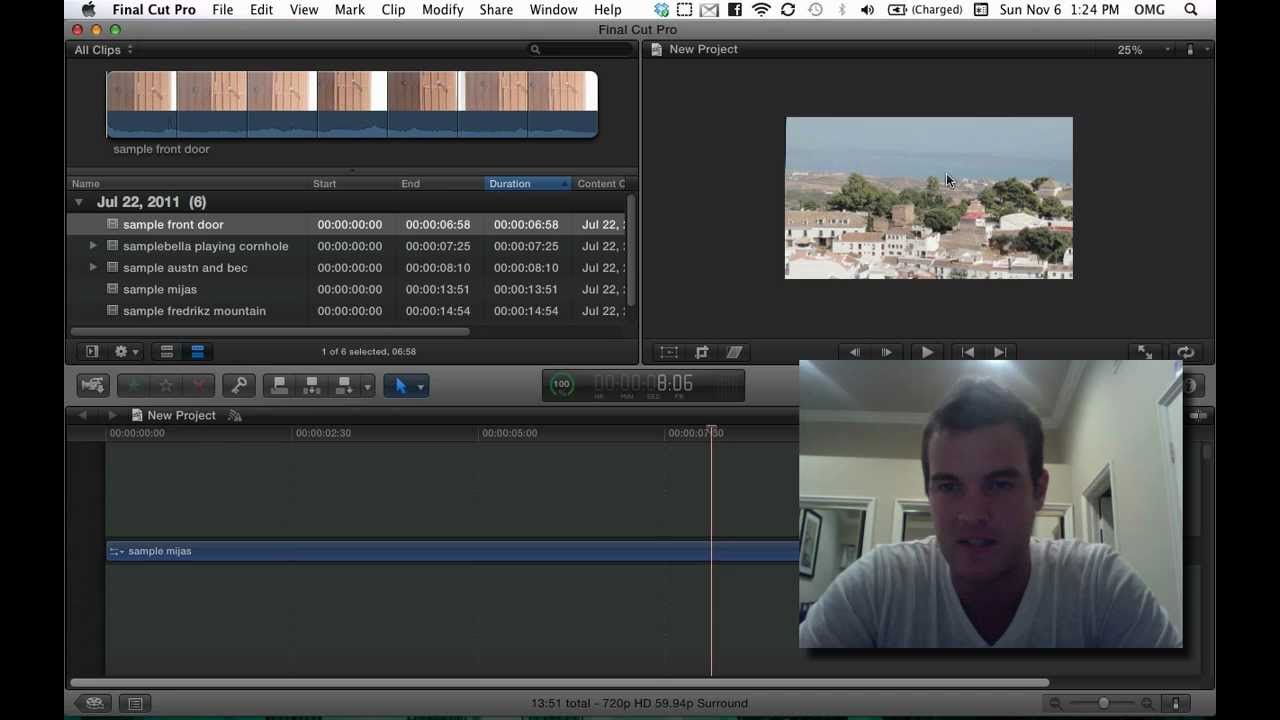This screenshot has height=720, width=1280.
Task: Jump to the next edit point
Action: [1000, 352]
